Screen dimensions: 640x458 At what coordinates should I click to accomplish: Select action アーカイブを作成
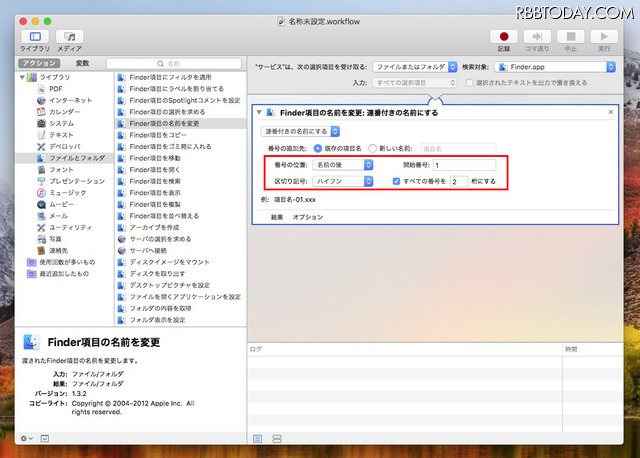pos(154,227)
